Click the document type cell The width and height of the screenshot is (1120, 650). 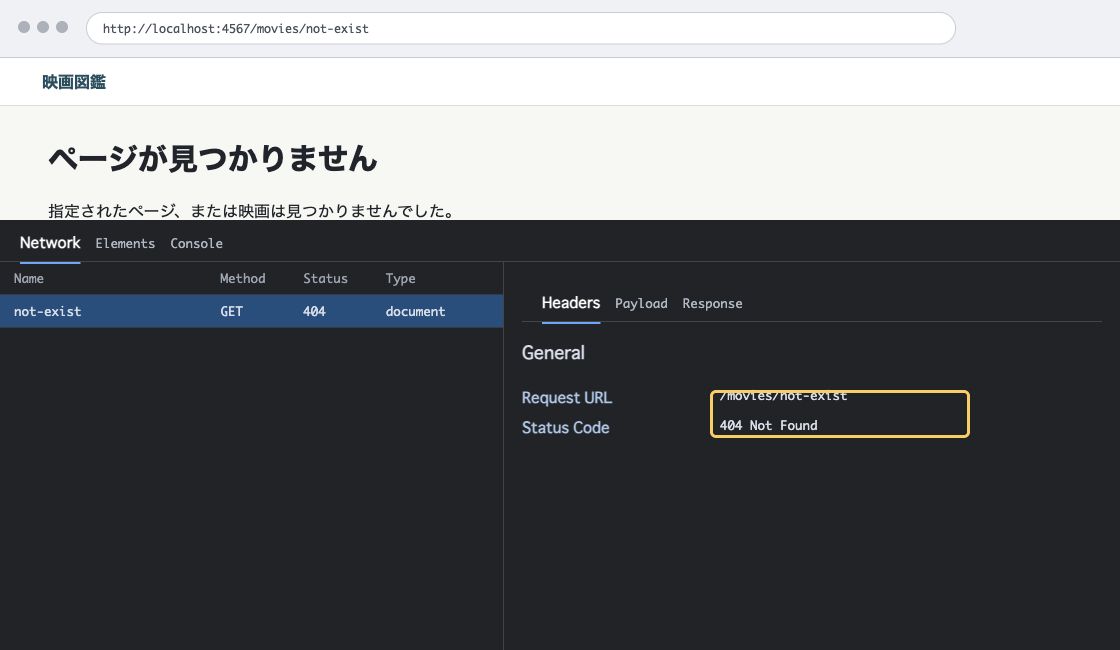click(415, 311)
